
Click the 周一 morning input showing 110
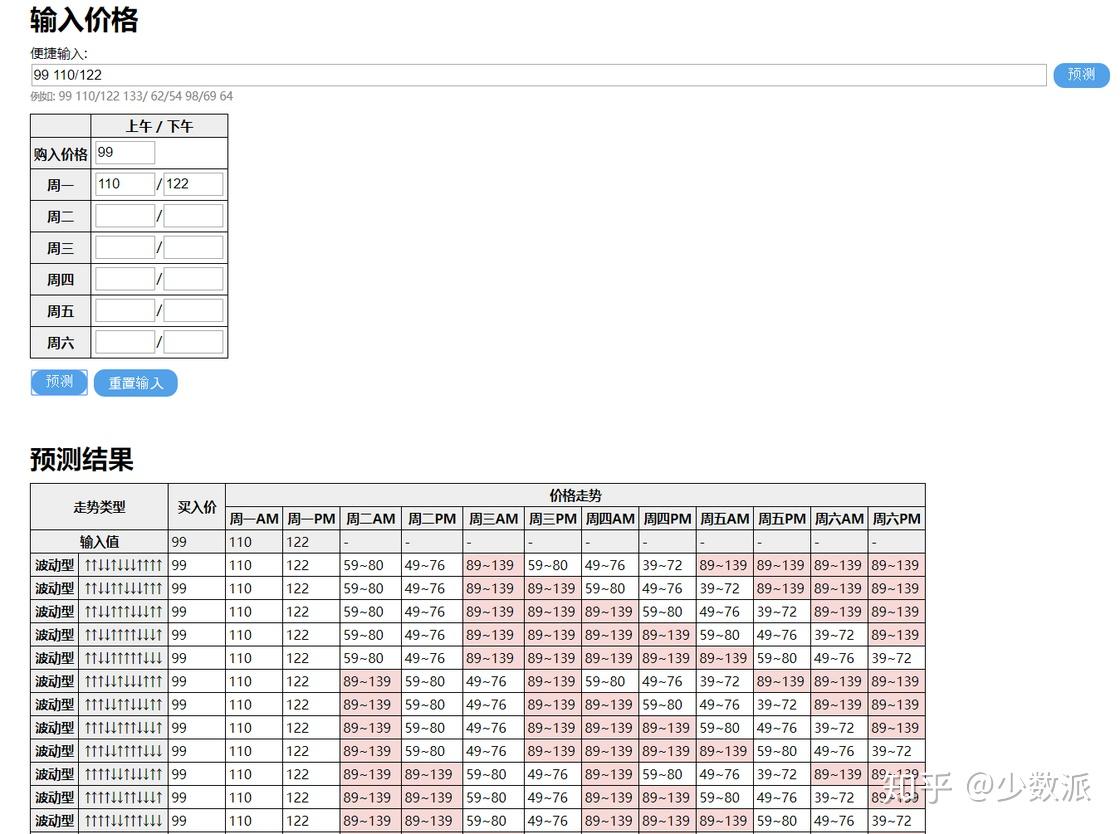point(125,184)
